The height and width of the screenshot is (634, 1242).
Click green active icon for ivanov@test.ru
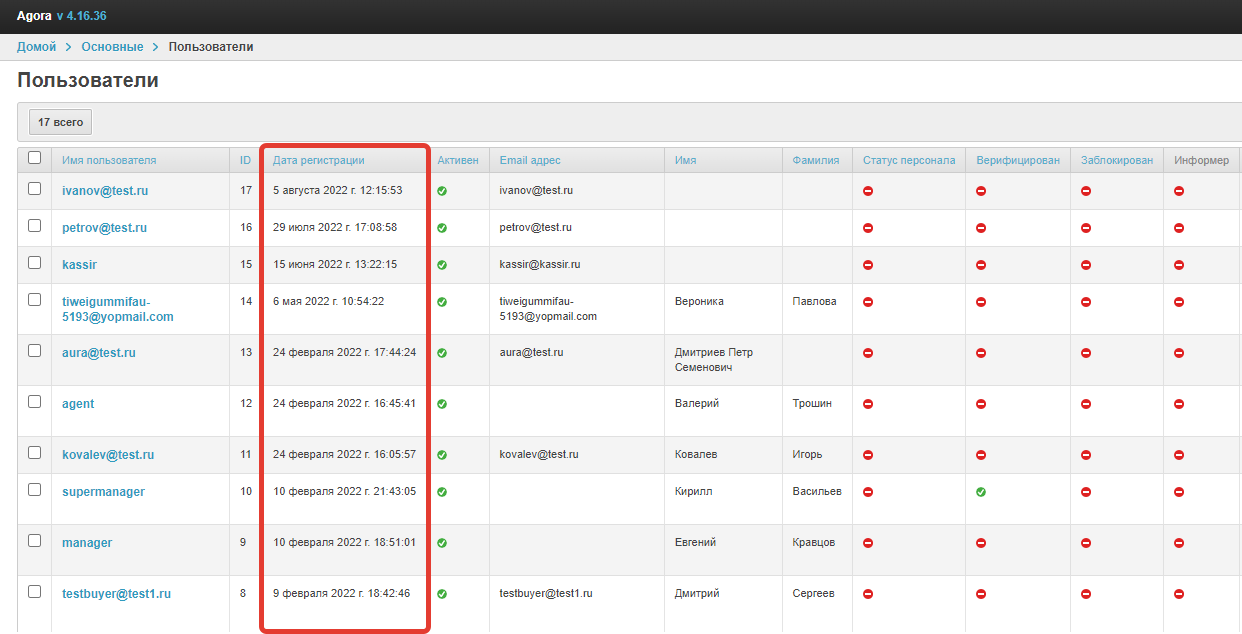442,191
